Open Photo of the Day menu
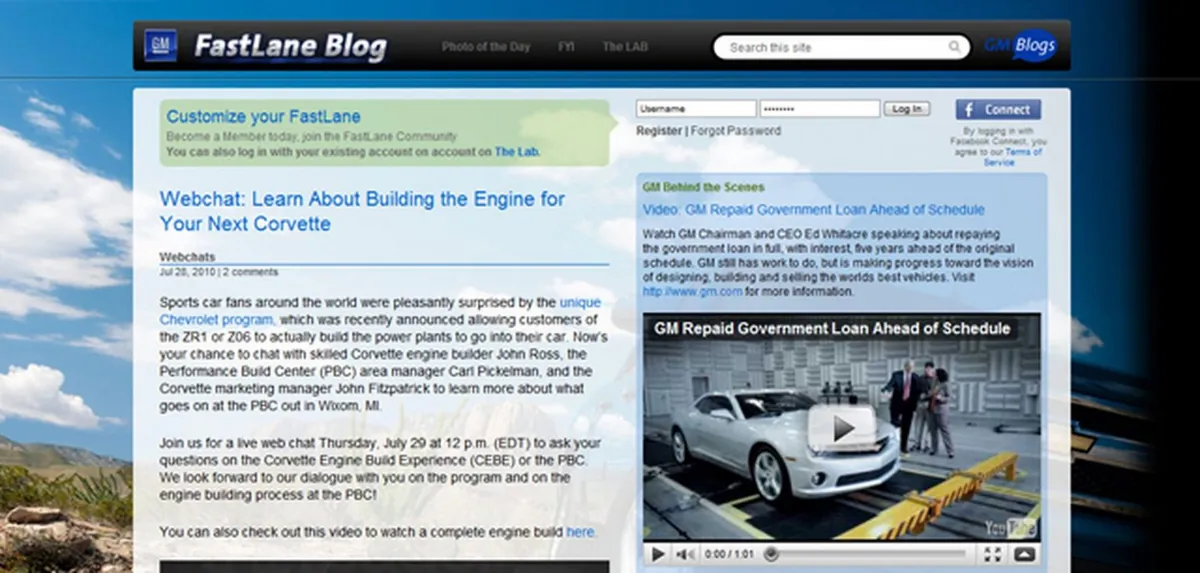This screenshot has height=573, width=1200. [x=486, y=47]
